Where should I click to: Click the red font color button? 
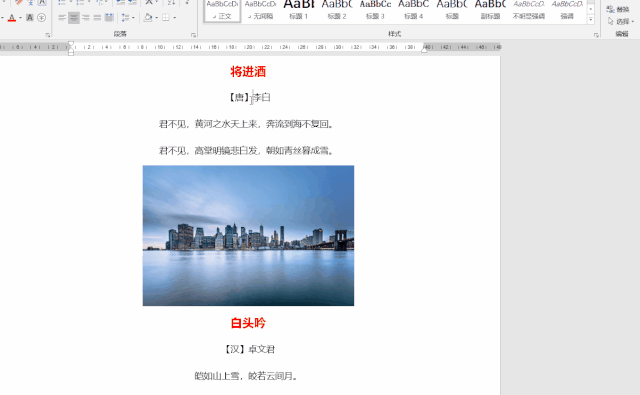[x=12, y=18]
